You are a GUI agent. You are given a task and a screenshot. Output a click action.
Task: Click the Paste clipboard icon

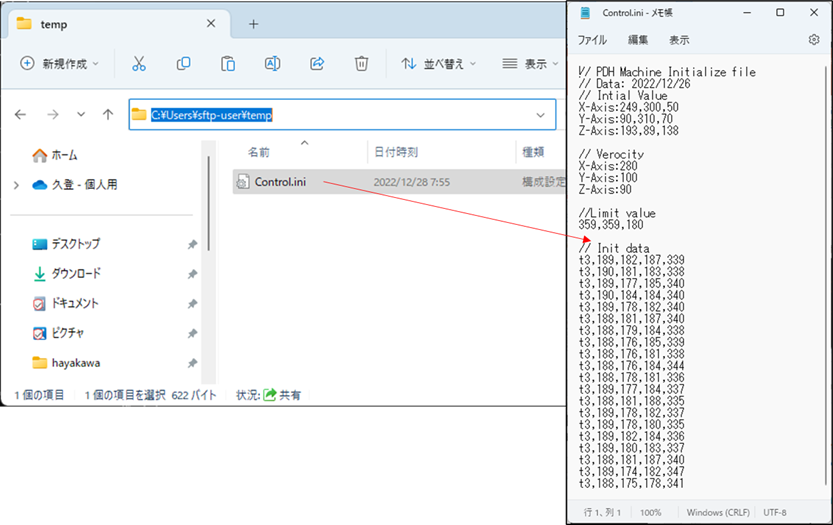click(228, 63)
